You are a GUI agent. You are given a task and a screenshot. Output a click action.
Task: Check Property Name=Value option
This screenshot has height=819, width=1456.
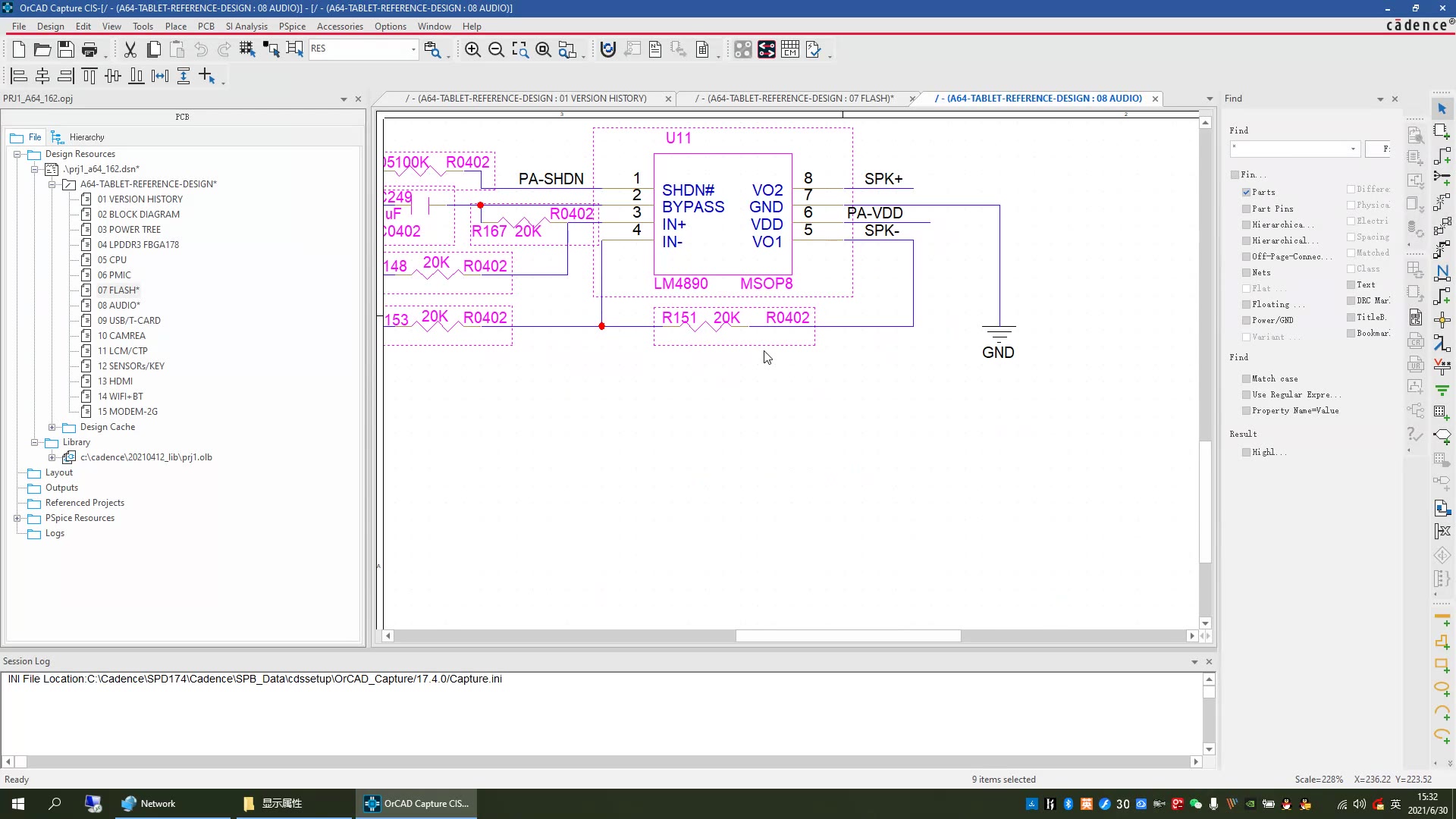click(1246, 410)
